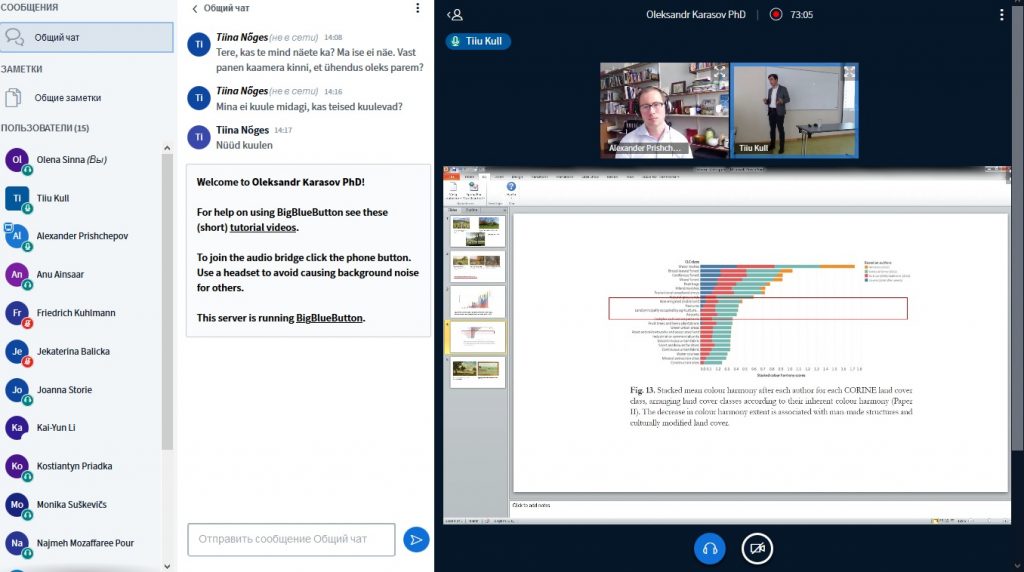The height and width of the screenshot is (572, 1024).
Task: Send the chat message with arrow button
Action: (x=416, y=540)
